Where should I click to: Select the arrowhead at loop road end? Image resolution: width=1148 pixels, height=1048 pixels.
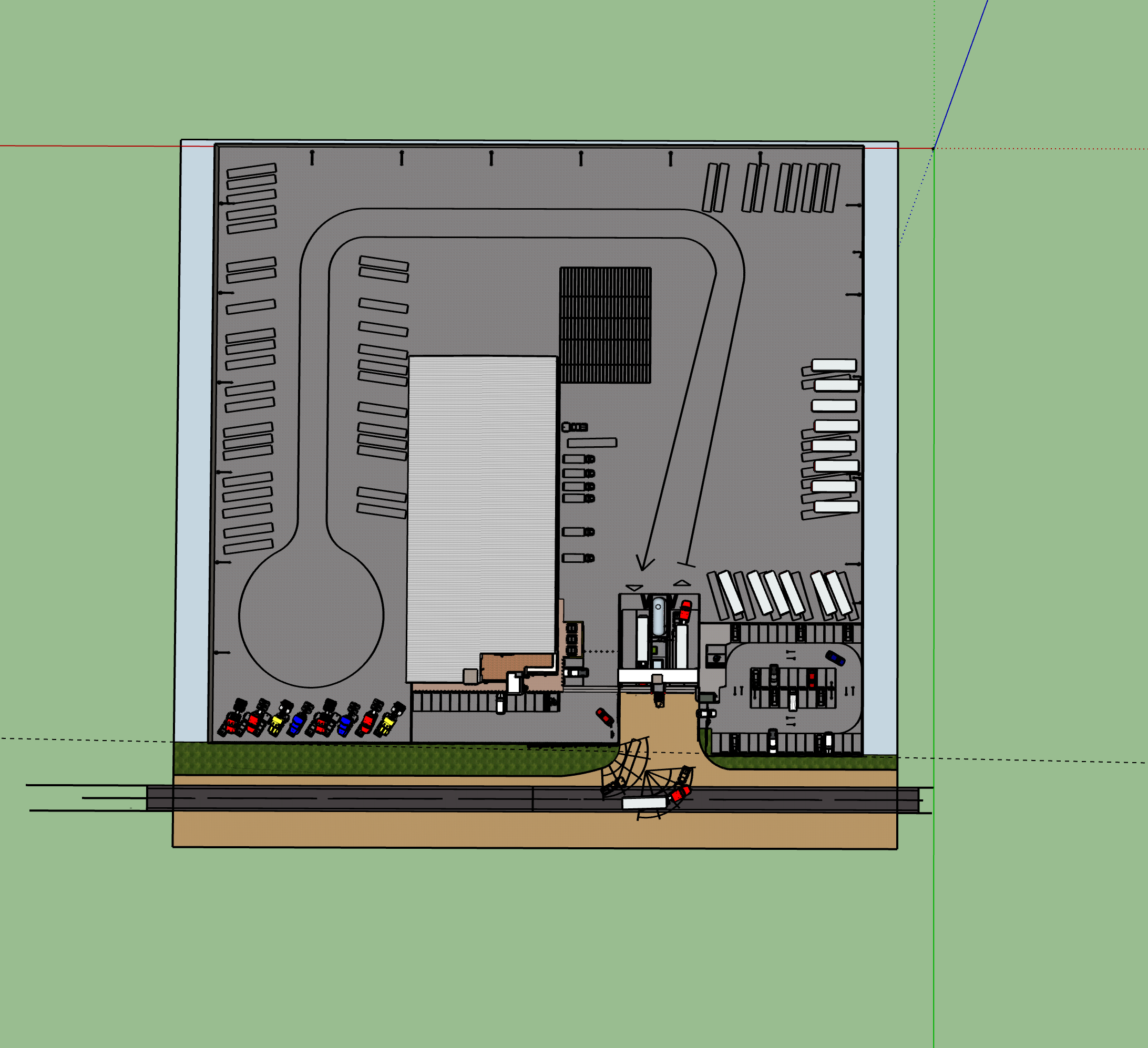[644, 562]
